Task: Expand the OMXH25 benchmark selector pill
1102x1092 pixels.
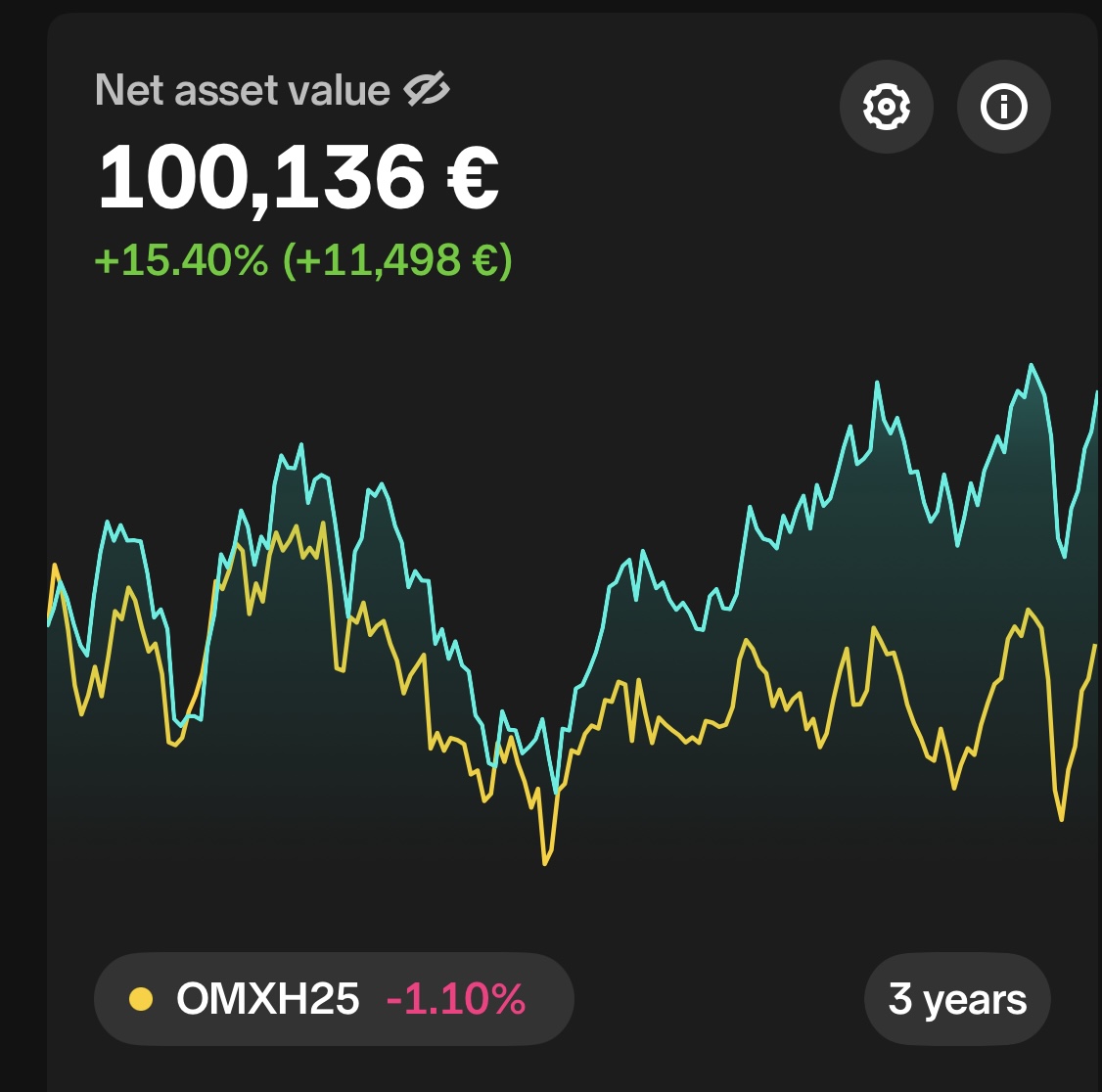Action: pyautogui.click(x=333, y=999)
